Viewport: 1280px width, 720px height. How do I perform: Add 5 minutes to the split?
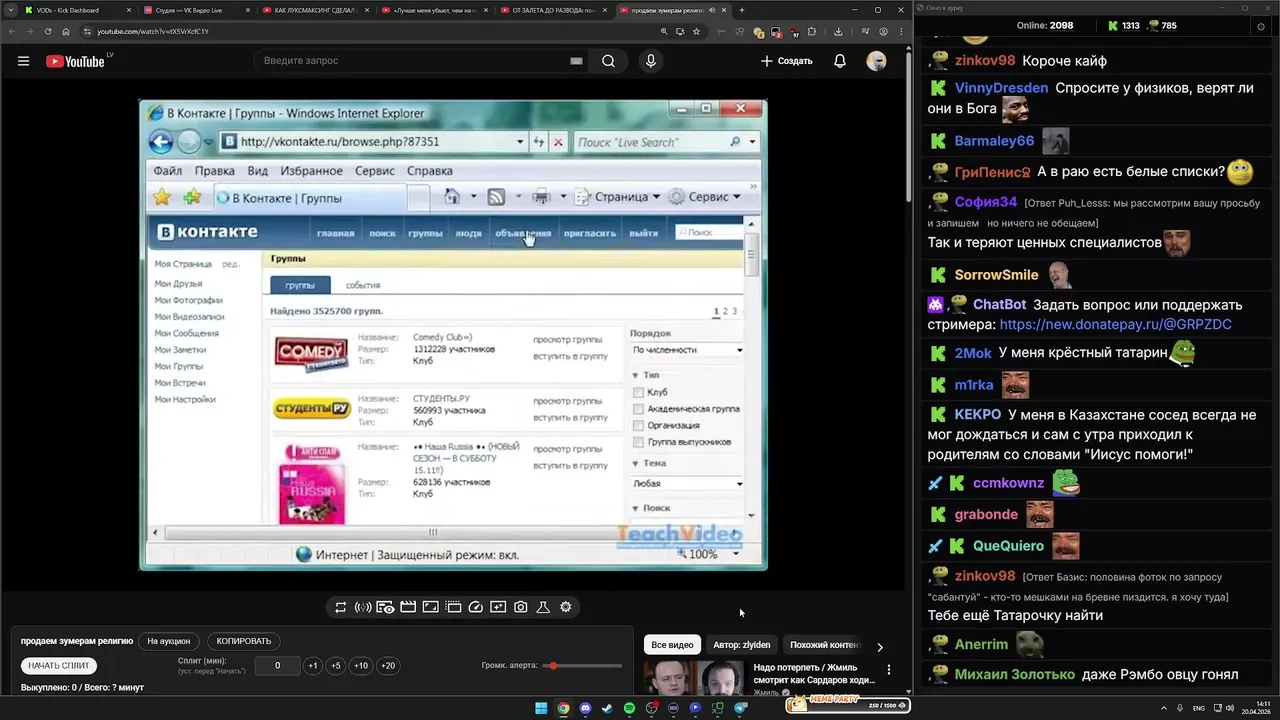(335, 666)
